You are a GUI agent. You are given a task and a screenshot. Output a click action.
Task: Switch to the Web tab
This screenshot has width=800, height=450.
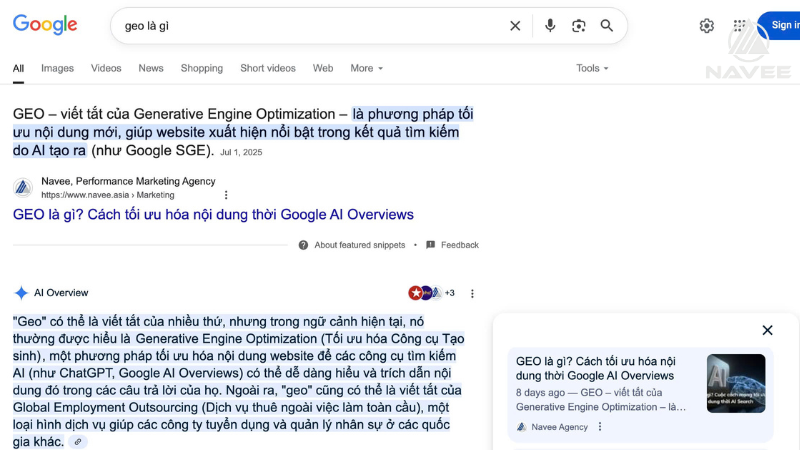[x=323, y=68]
